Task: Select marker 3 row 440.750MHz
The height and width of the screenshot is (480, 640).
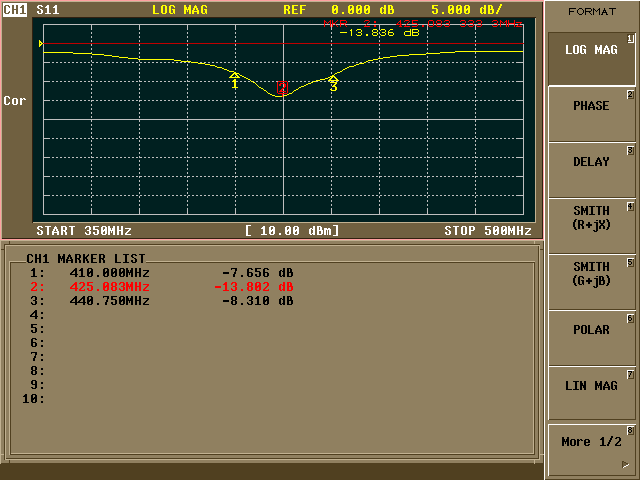Action: point(162,301)
